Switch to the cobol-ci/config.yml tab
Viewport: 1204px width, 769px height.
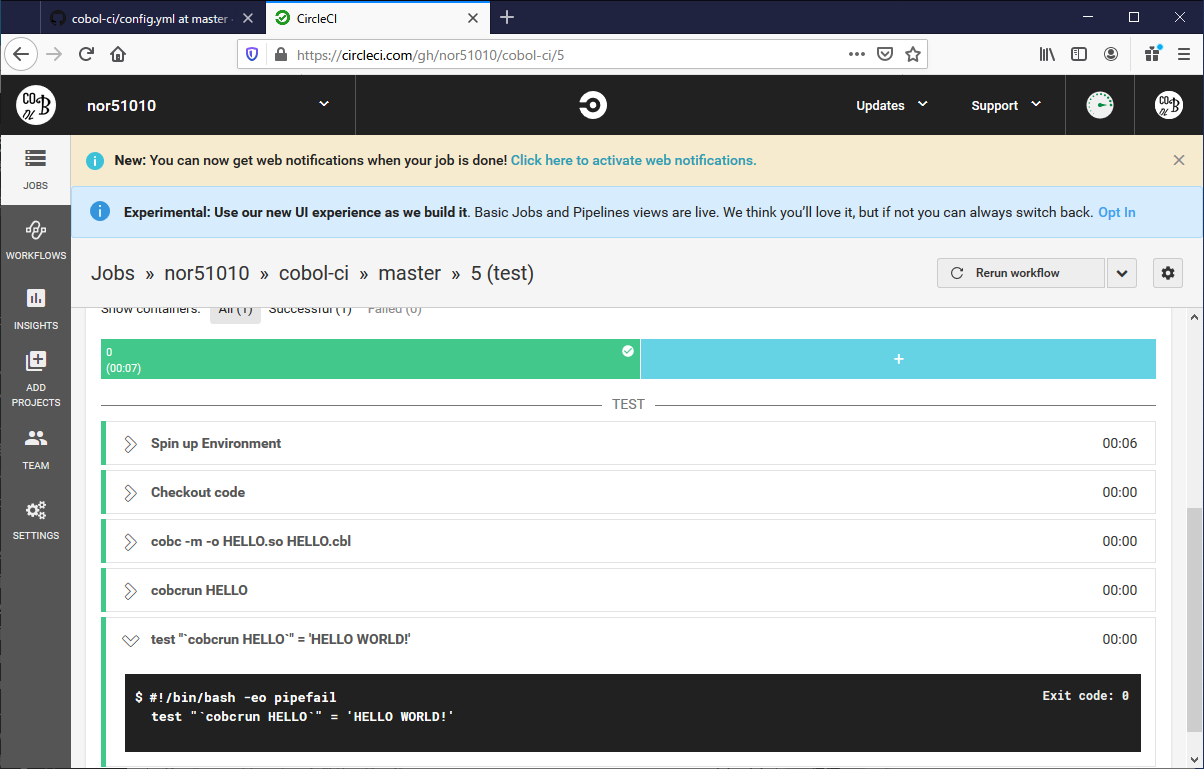(153, 18)
